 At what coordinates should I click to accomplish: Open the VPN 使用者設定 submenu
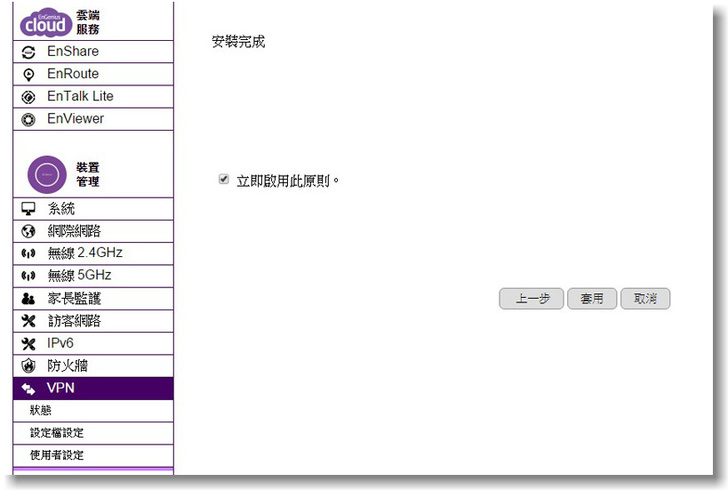click(93, 455)
